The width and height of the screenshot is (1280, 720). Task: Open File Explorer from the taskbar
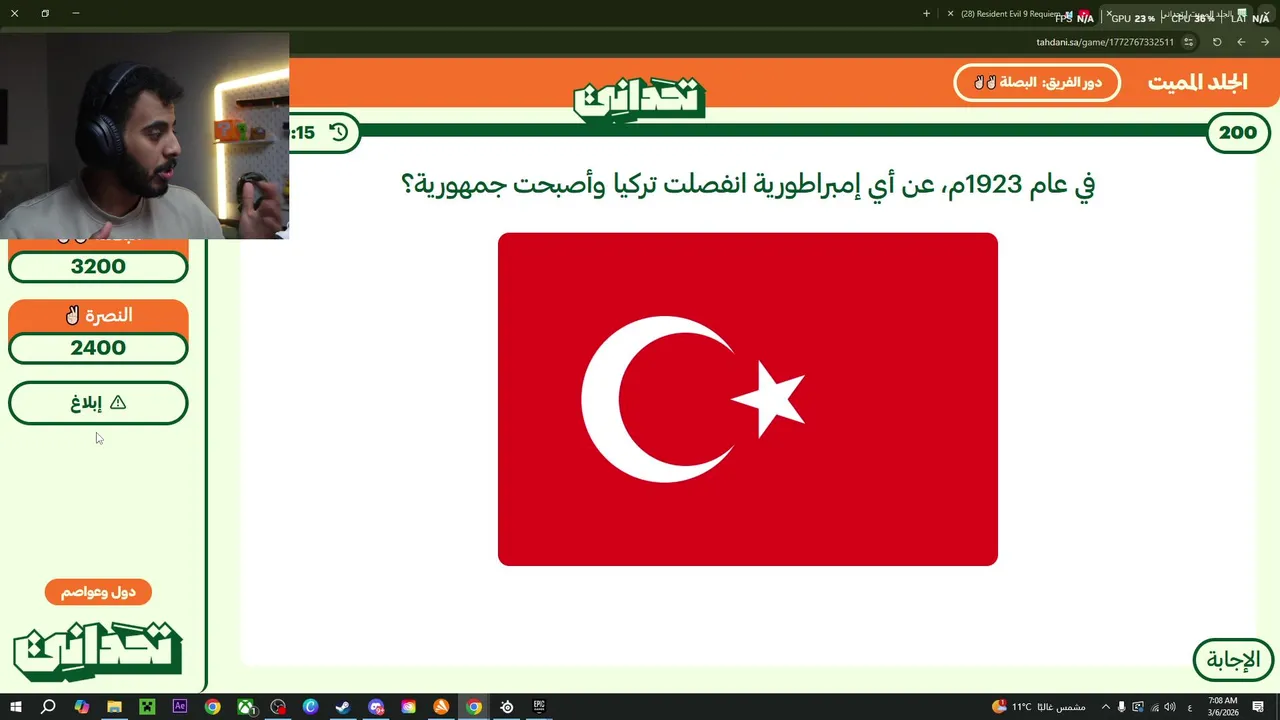click(114, 707)
